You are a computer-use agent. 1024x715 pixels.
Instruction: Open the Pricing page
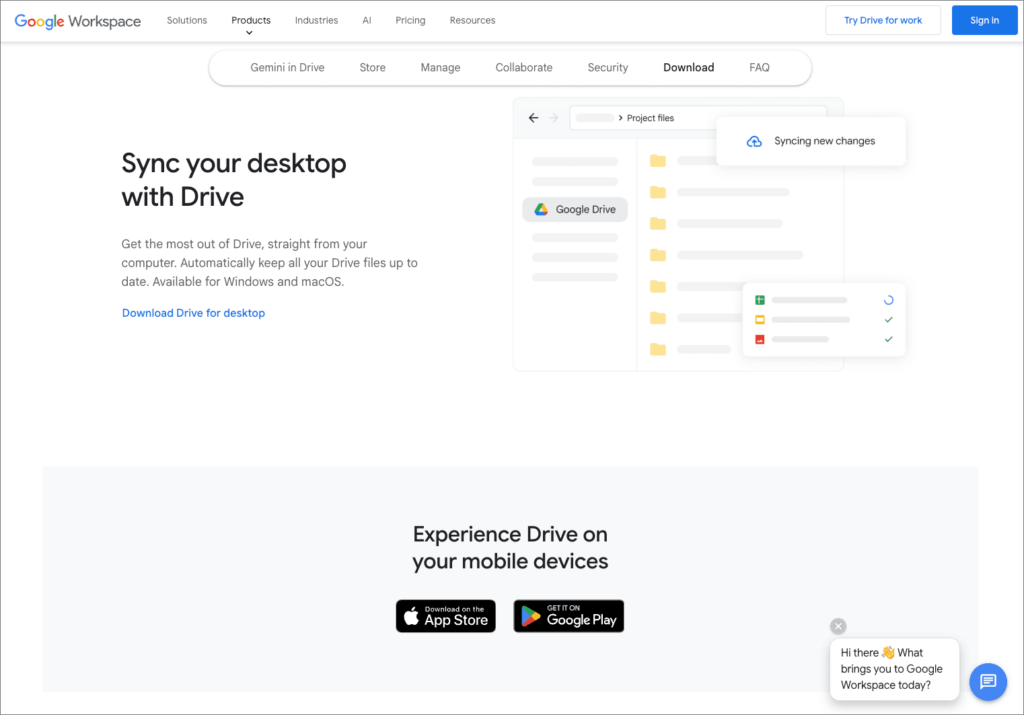tap(410, 20)
